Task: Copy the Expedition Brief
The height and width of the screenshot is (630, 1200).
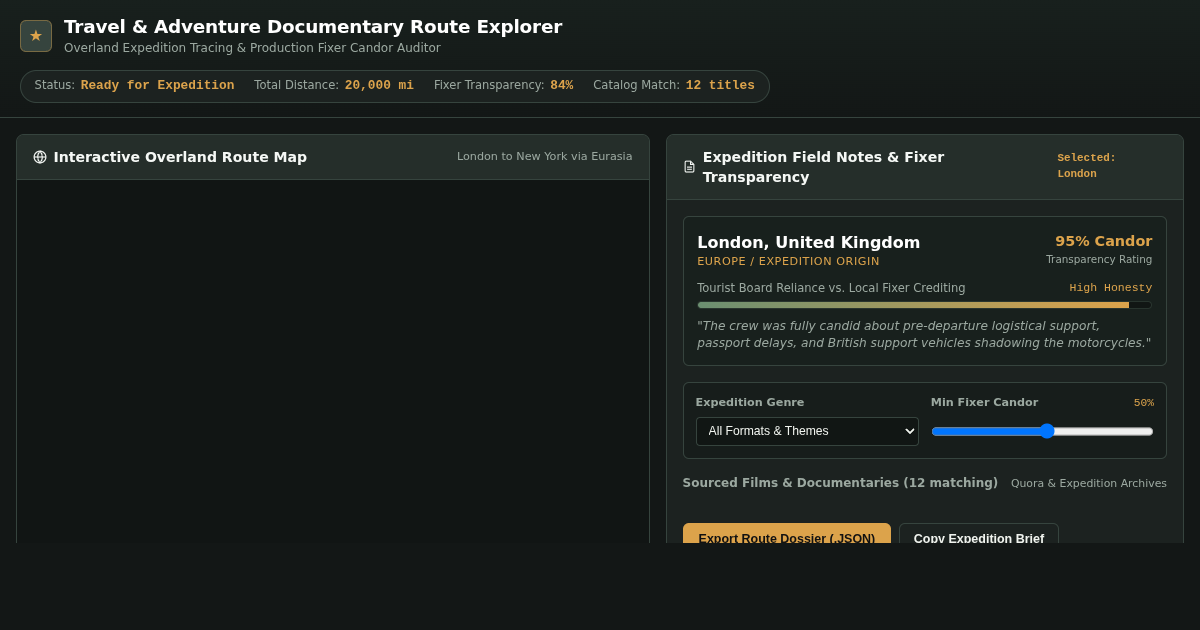Action: (979, 533)
